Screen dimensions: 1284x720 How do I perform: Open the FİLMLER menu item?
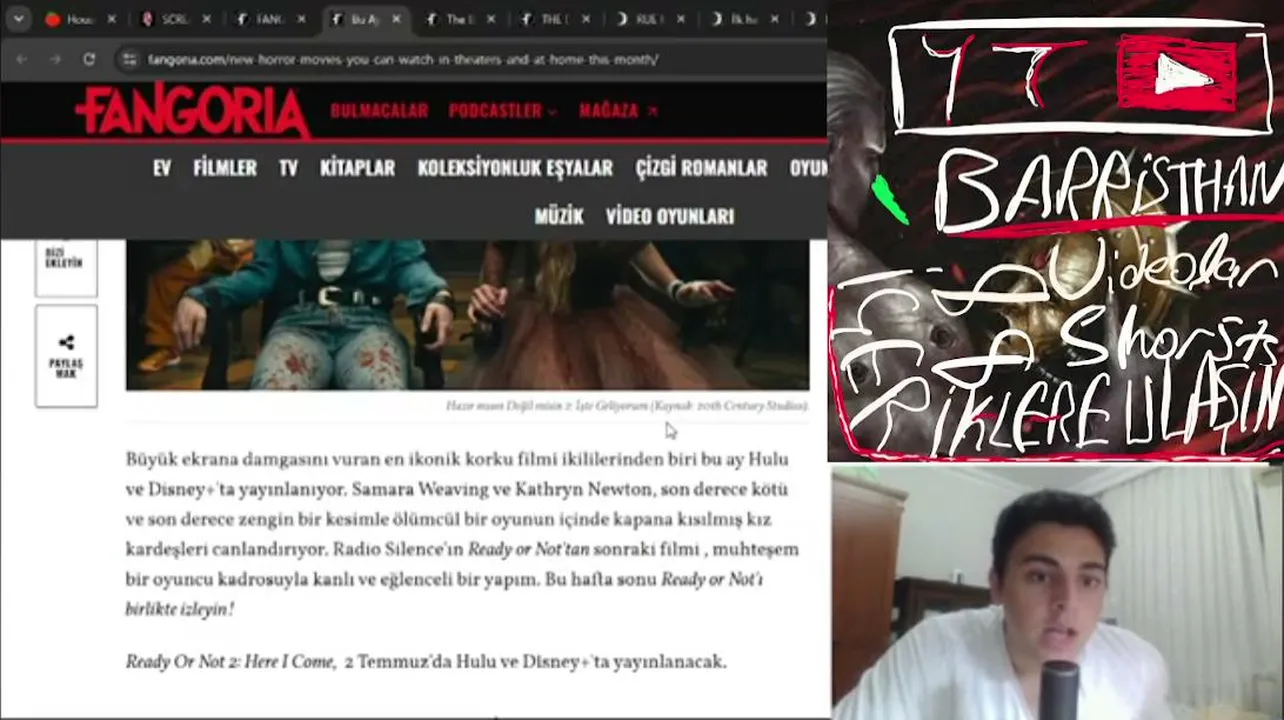pyautogui.click(x=225, y=168)
